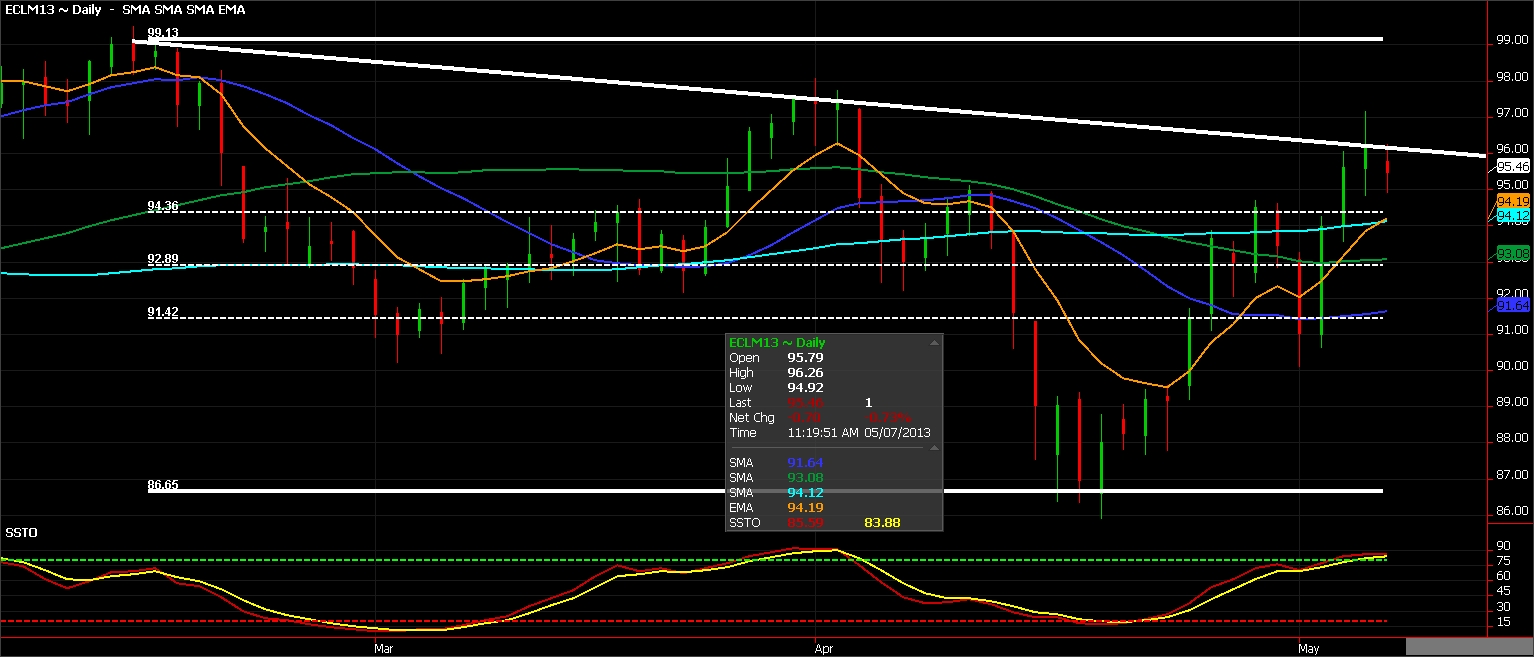Viewport: 1534px width, 657px height.
Task: Select the 99.13 horizontal line label
Action: point(163,33)
